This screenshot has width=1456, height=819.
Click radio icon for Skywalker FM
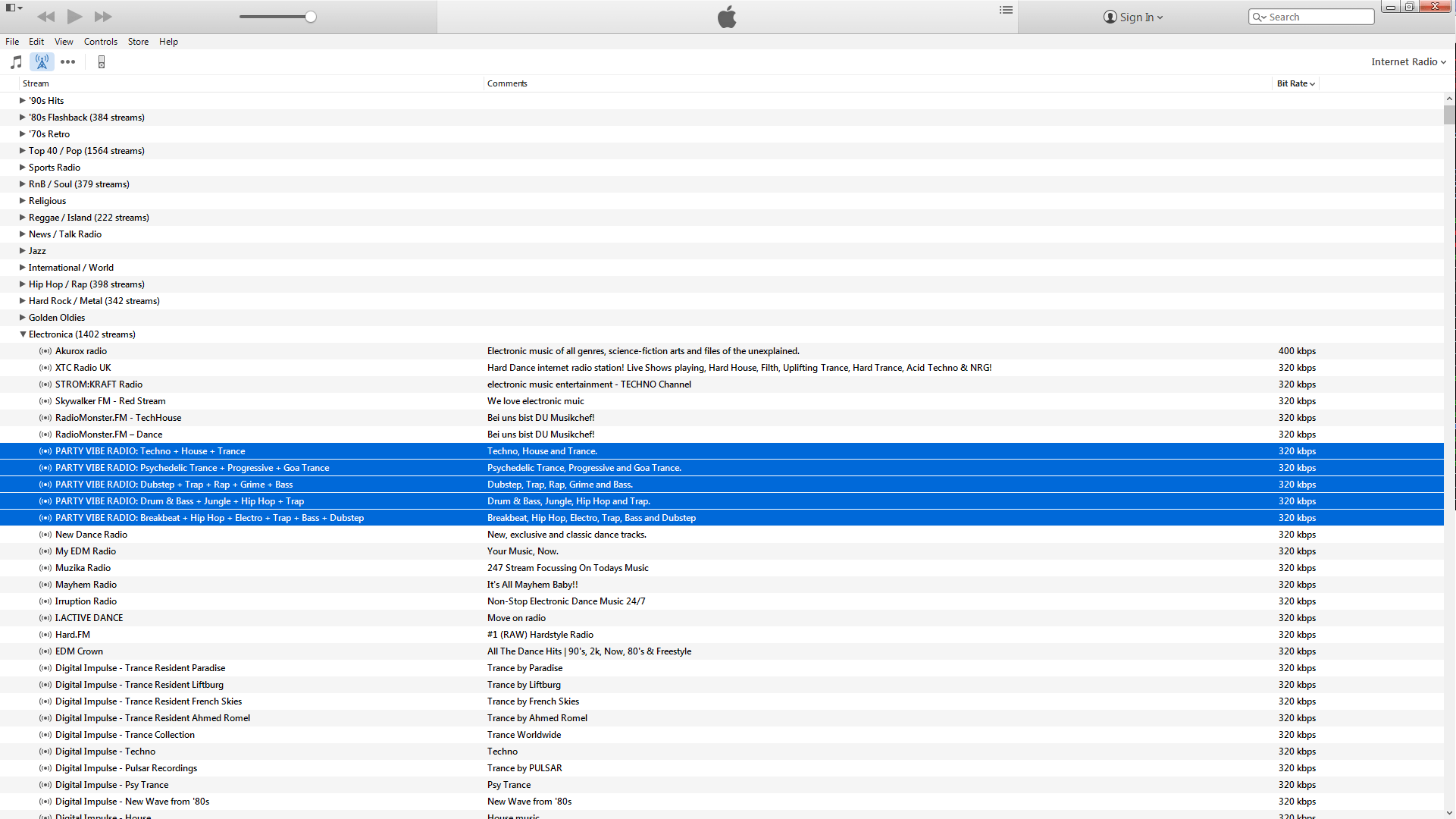click(x=45, y=401)
